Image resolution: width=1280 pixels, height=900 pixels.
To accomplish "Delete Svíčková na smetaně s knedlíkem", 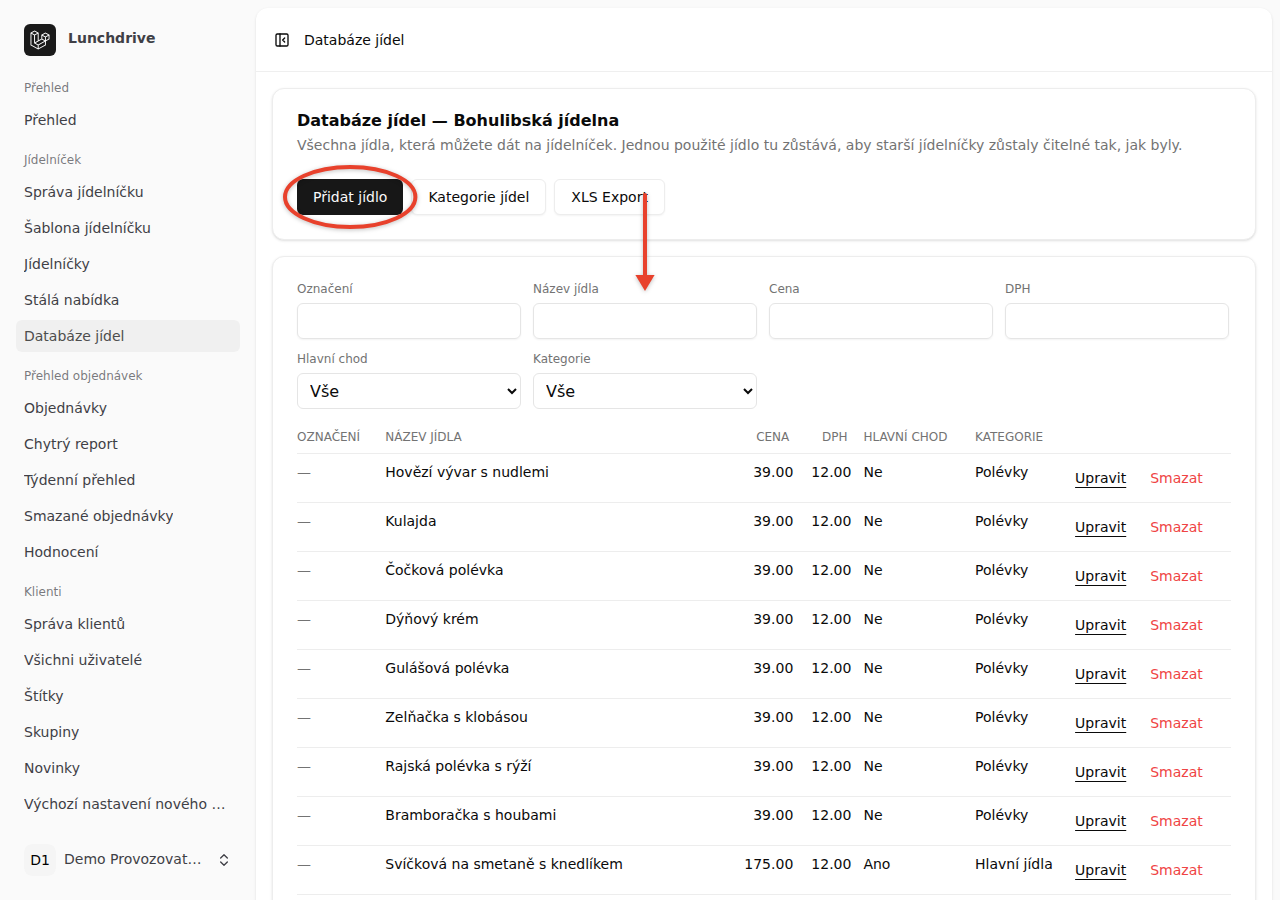I will (1176, 870).
